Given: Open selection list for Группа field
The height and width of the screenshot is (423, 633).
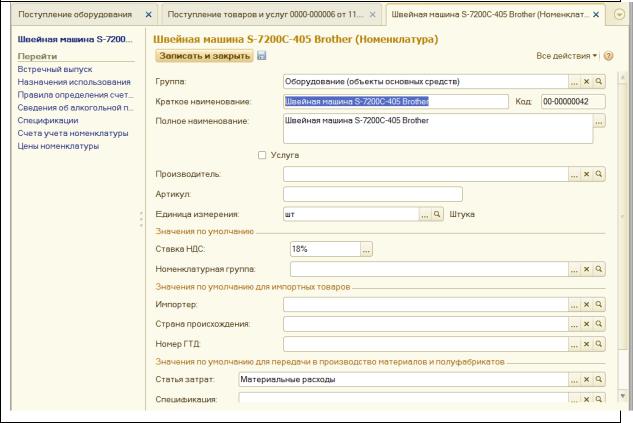Looking at the screenshot, I should tap(574, 82).
